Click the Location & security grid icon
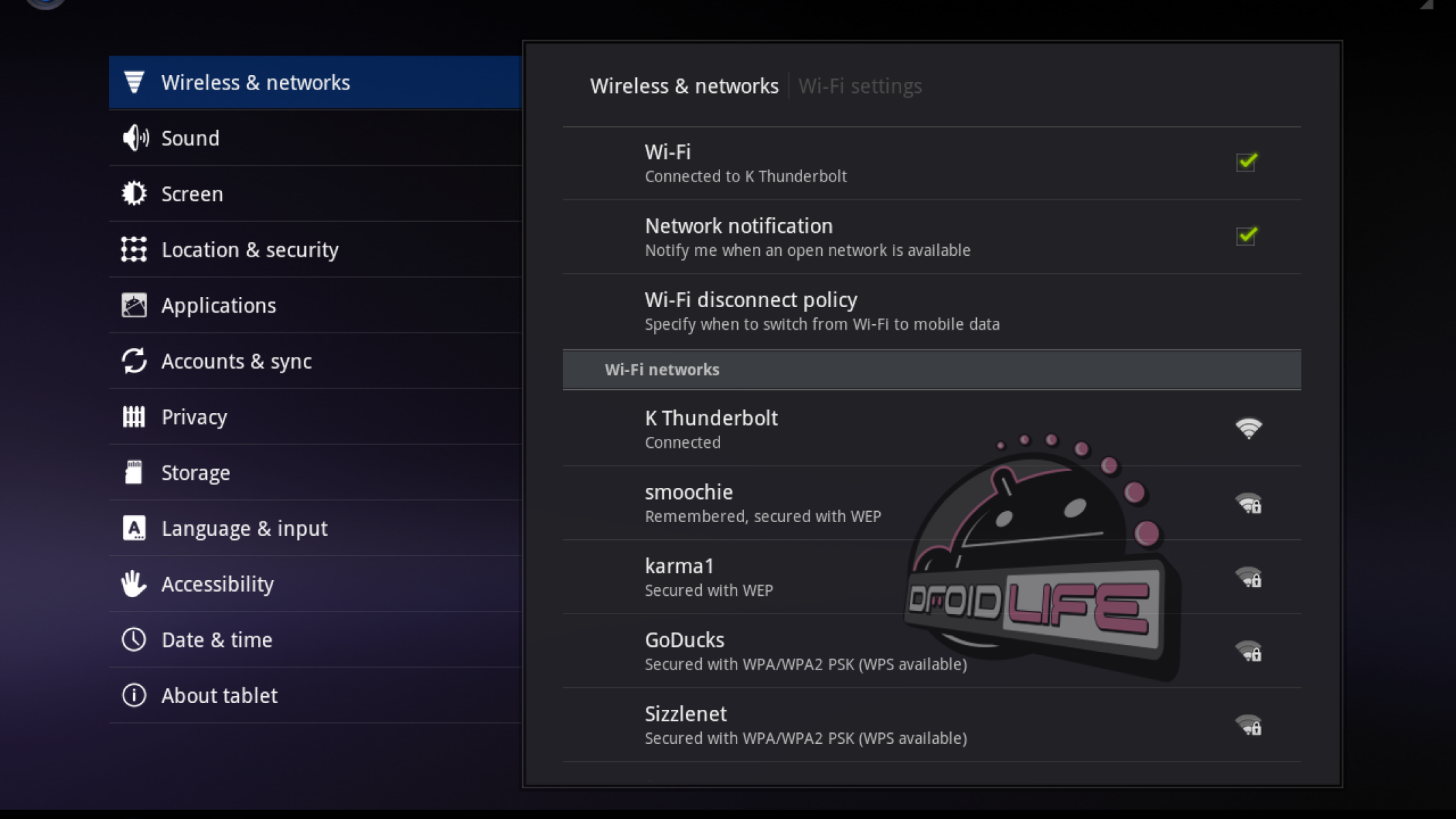 click(134, 250)
